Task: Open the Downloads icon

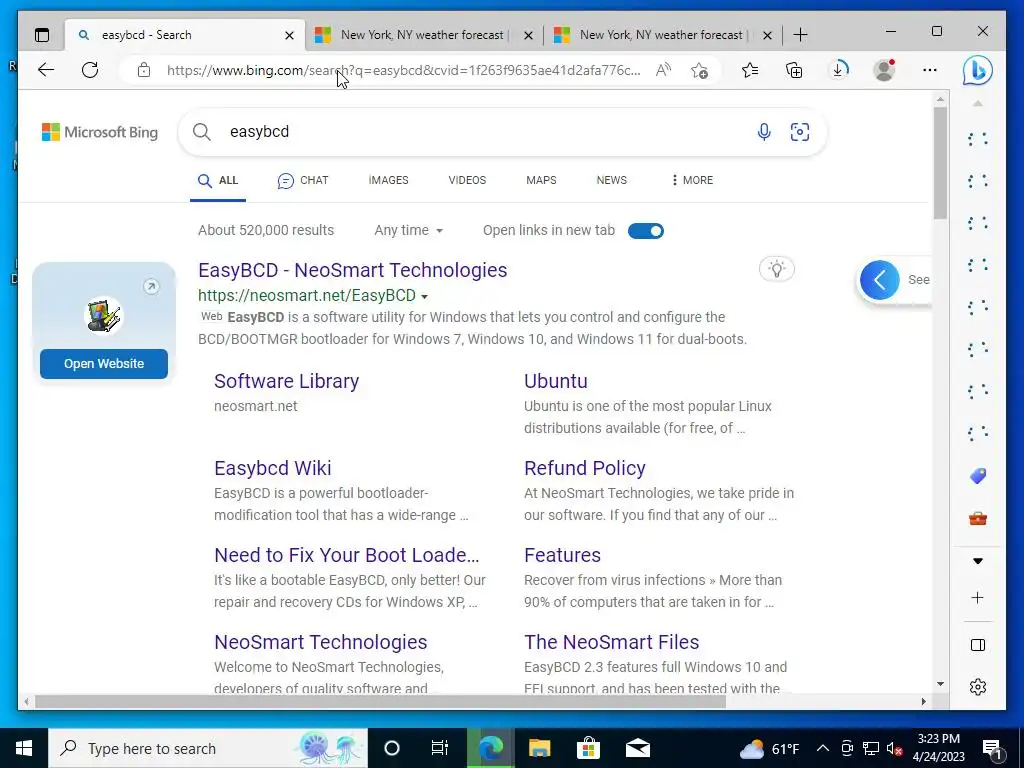Action: [839, 70]
